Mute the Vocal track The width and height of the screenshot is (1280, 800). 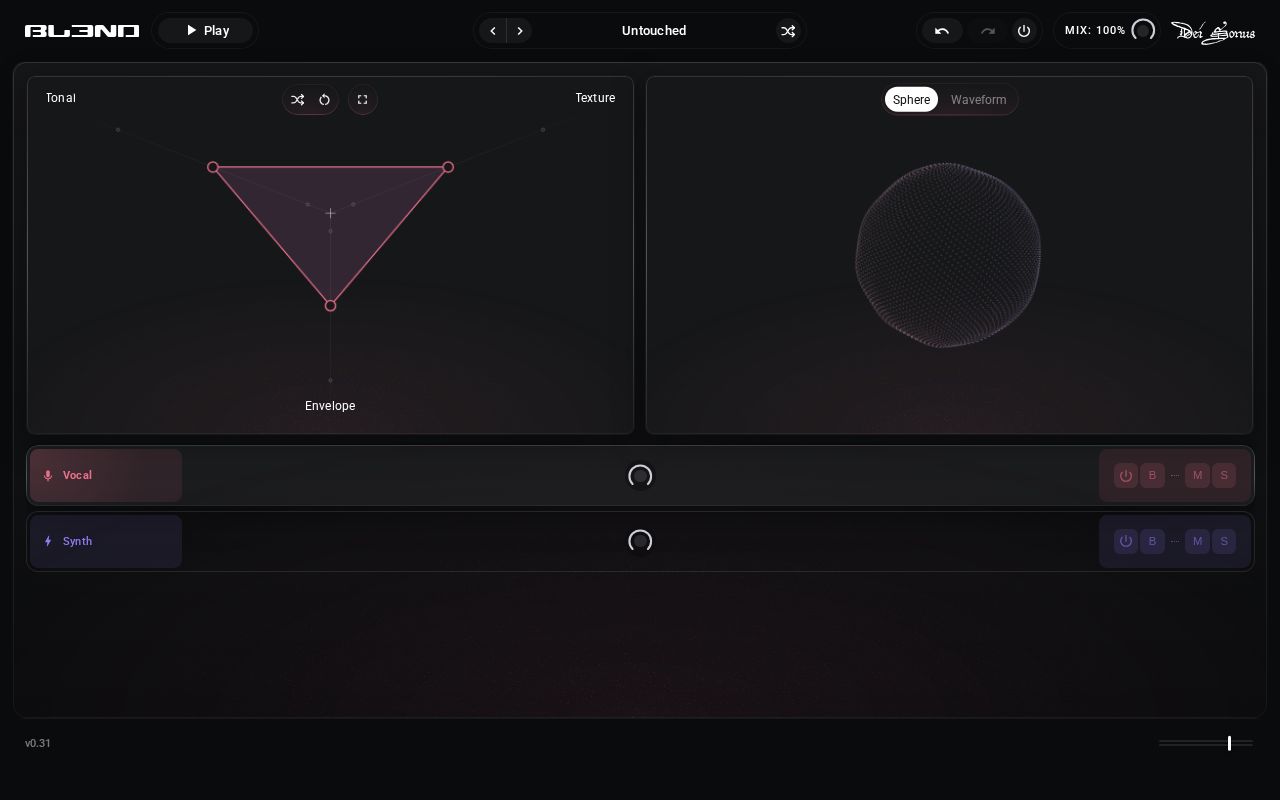coord(1197,476)
